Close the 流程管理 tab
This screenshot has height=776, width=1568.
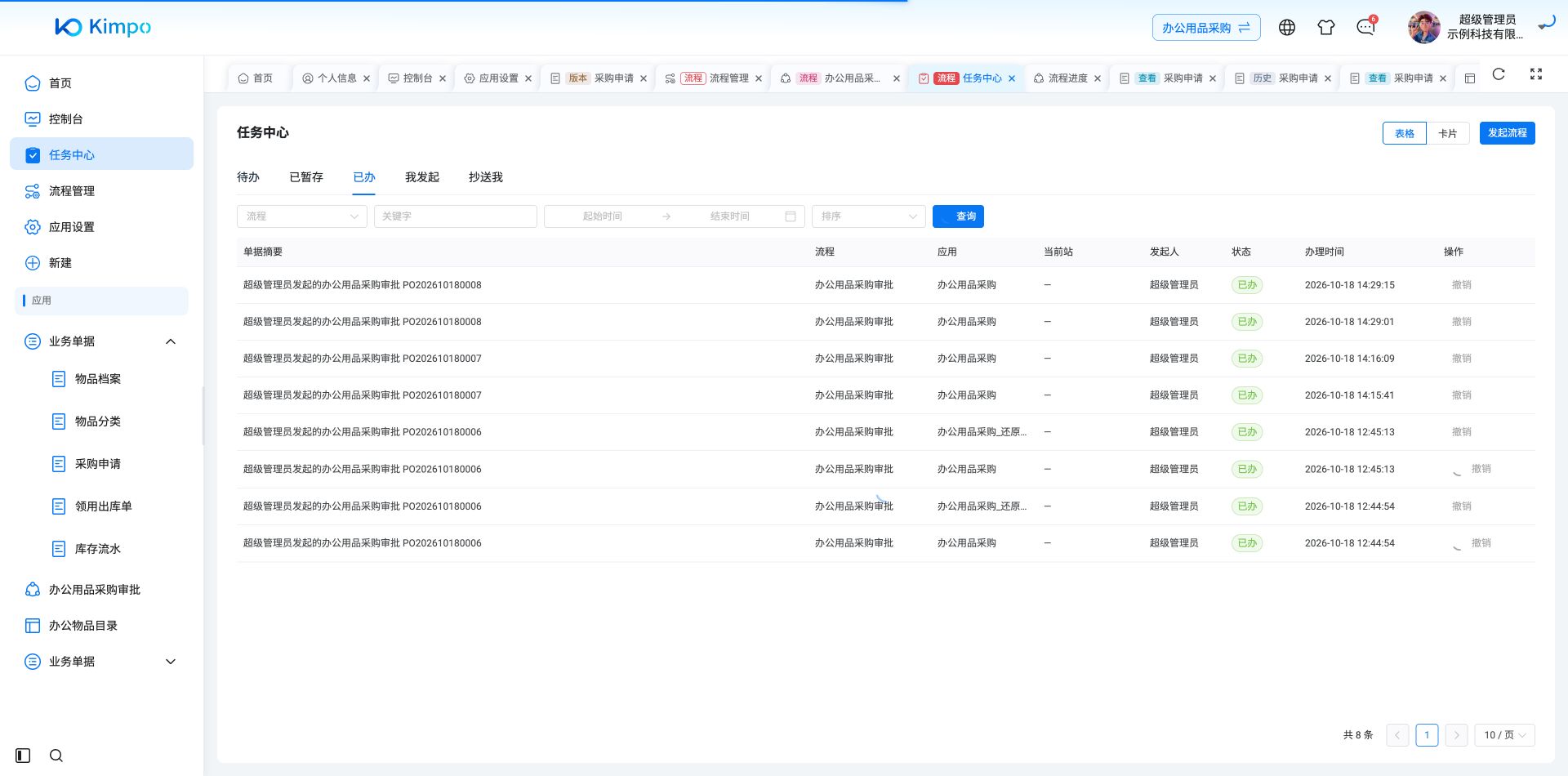click(759, 78)
